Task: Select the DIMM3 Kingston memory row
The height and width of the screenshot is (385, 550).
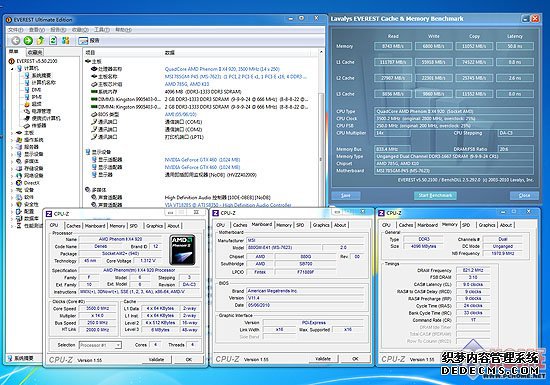Action: pyautogui.click(x=200, y=99)
